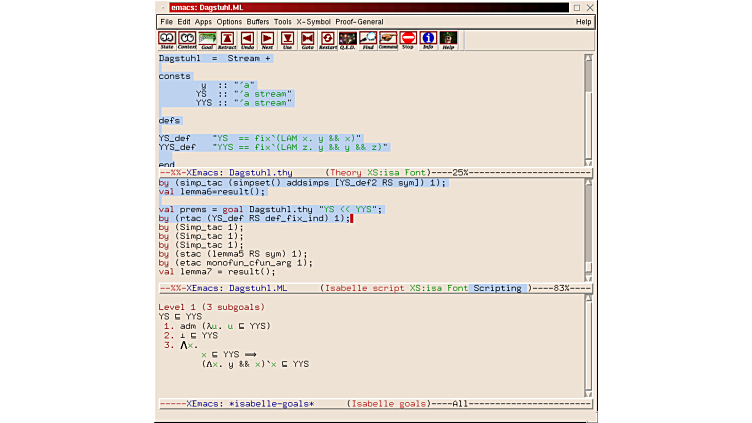Open Find in the toolbar
This screenshot has width=752, height=423.
tap(368, 39)
